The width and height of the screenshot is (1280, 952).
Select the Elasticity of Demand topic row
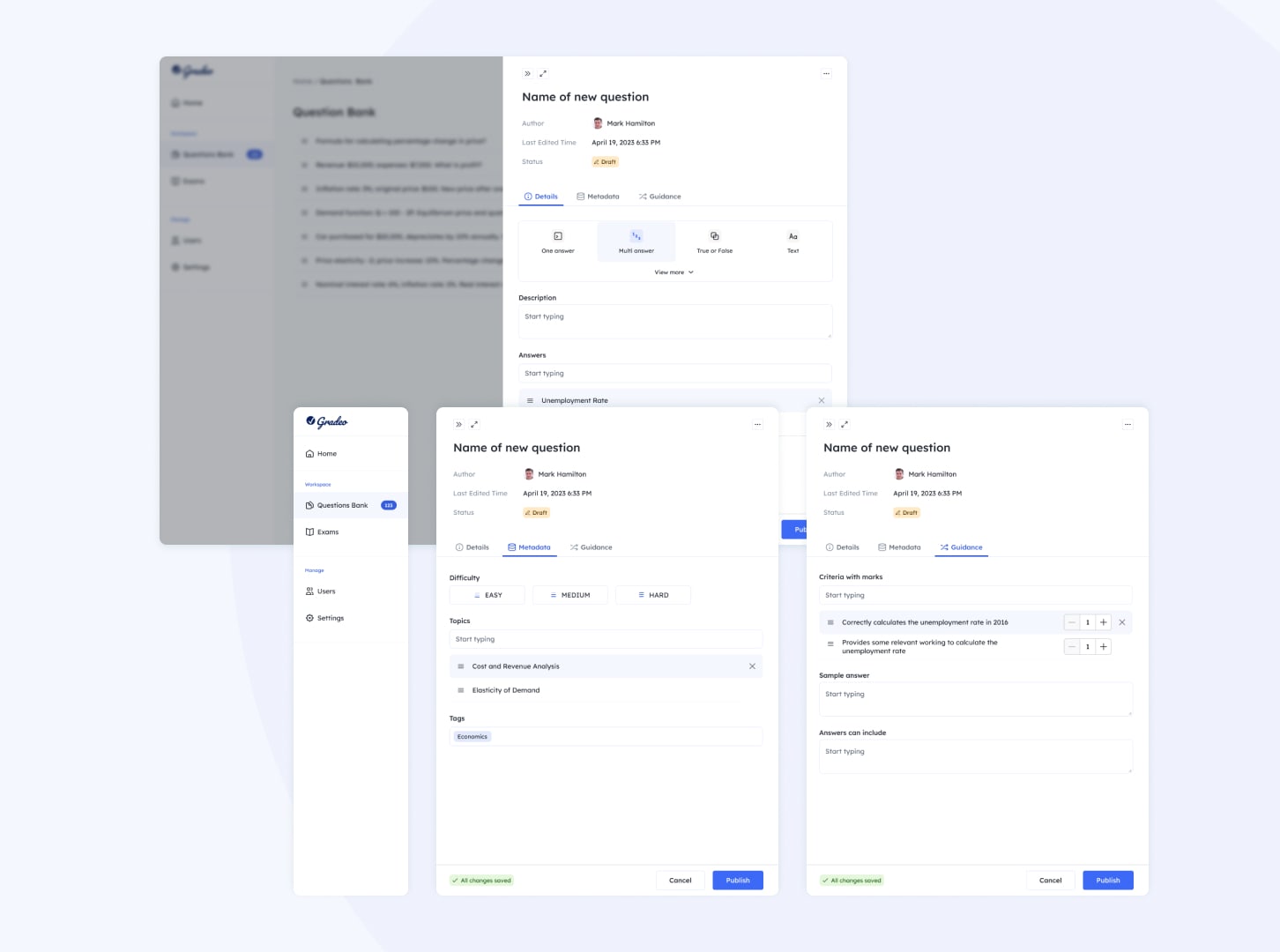point(606,690)
